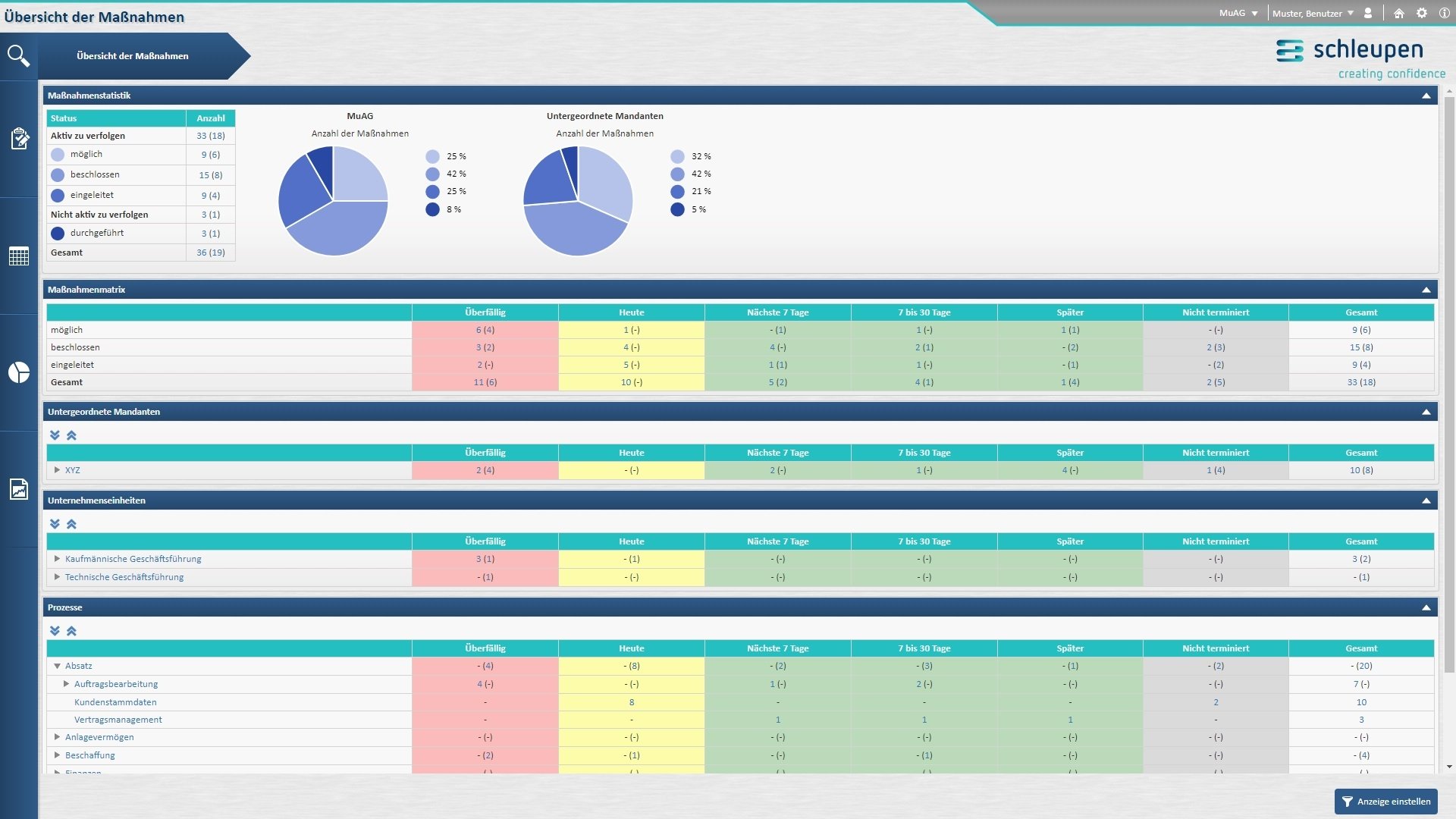1456x819 pixels.
Task: Open the clipboard edit icon in sidebar
Action: click(x=19, y=139)
